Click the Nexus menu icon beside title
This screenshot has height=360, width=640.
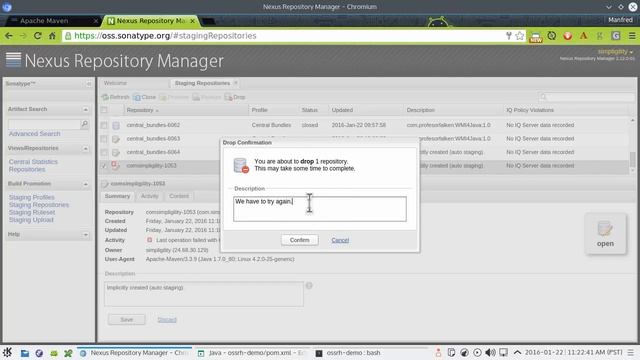click(x=13, y=60)
